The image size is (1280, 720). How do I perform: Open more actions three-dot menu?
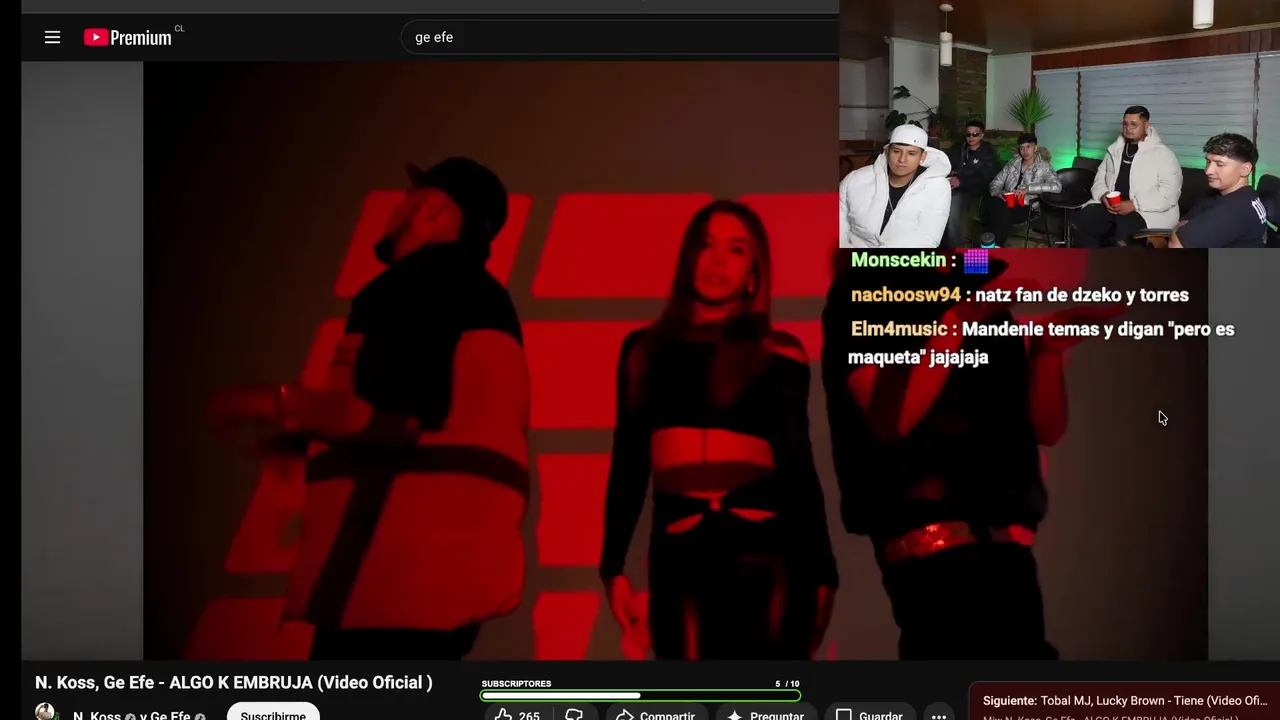(x=938, y=715)
